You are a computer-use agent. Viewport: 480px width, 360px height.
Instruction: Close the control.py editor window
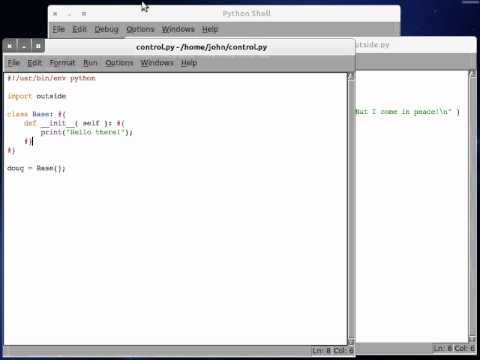[x=10, y=46]
